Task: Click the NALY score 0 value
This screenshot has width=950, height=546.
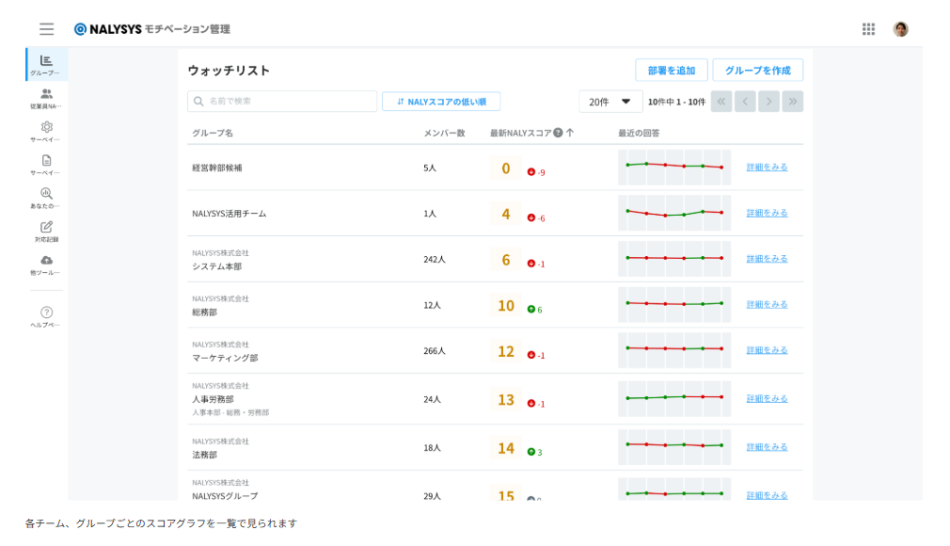Action: pos(506,168)
